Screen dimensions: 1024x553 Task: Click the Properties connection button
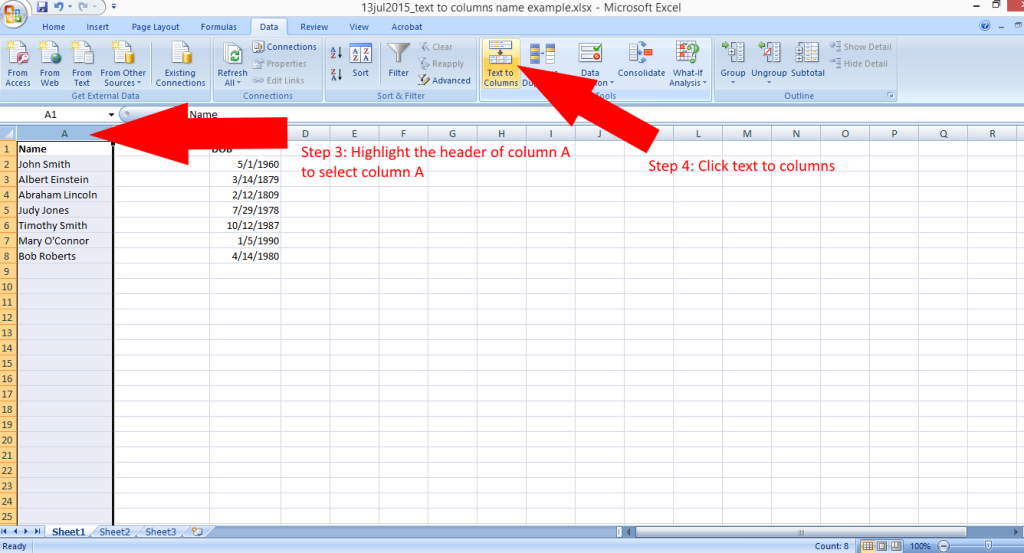pos(280,63)
